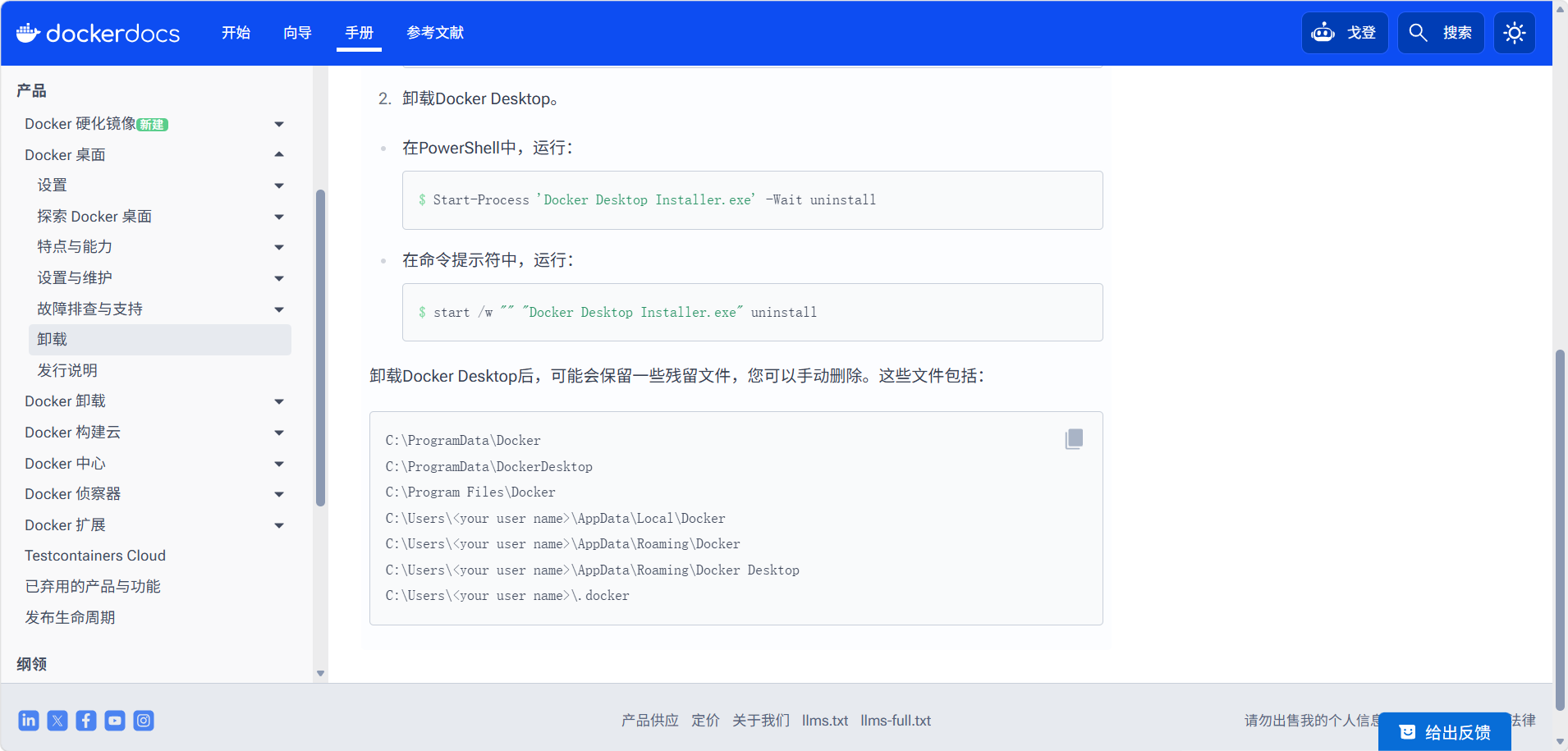Open 设置与维护 sidebar item
The image size is (1568, 751).
tap(75, 278)
